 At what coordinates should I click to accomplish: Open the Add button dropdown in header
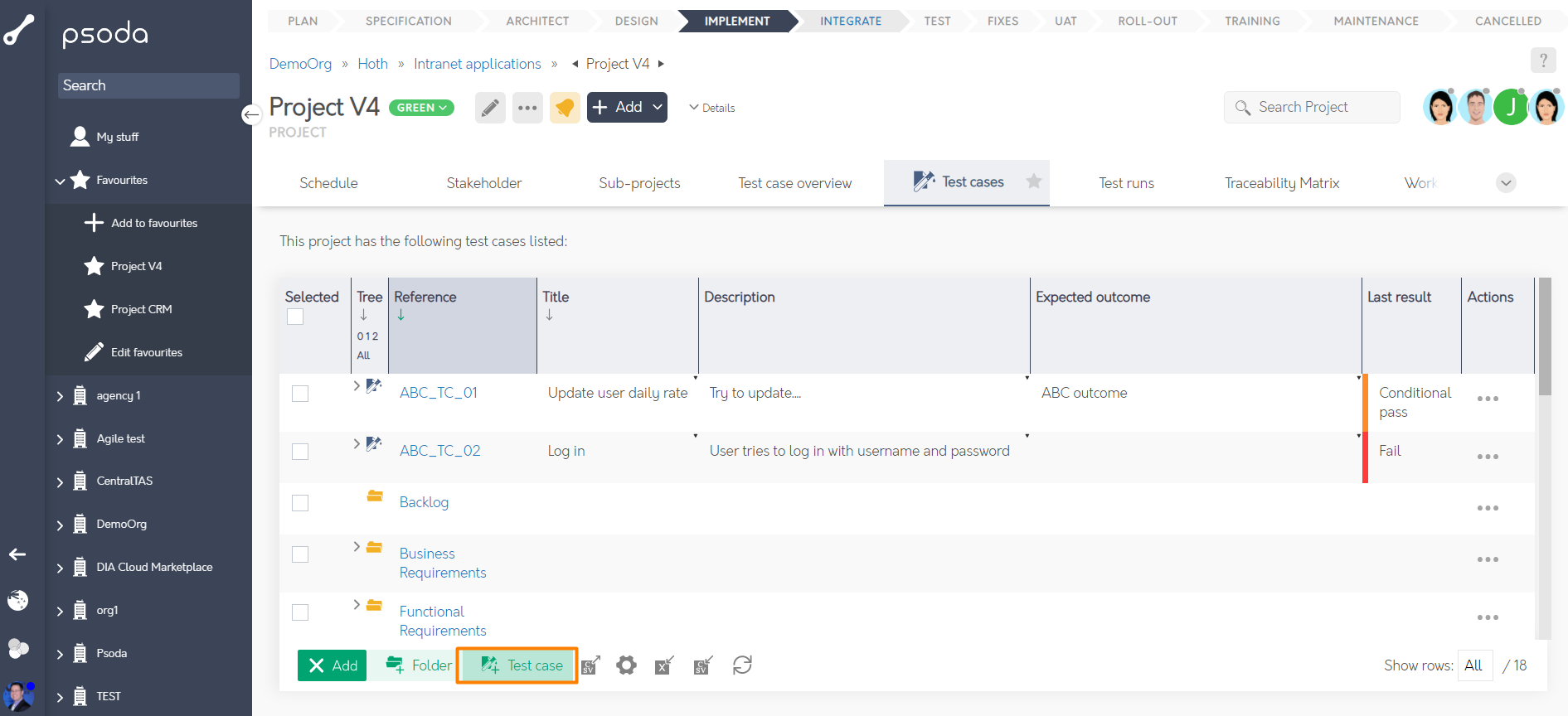tap(658, 107)
